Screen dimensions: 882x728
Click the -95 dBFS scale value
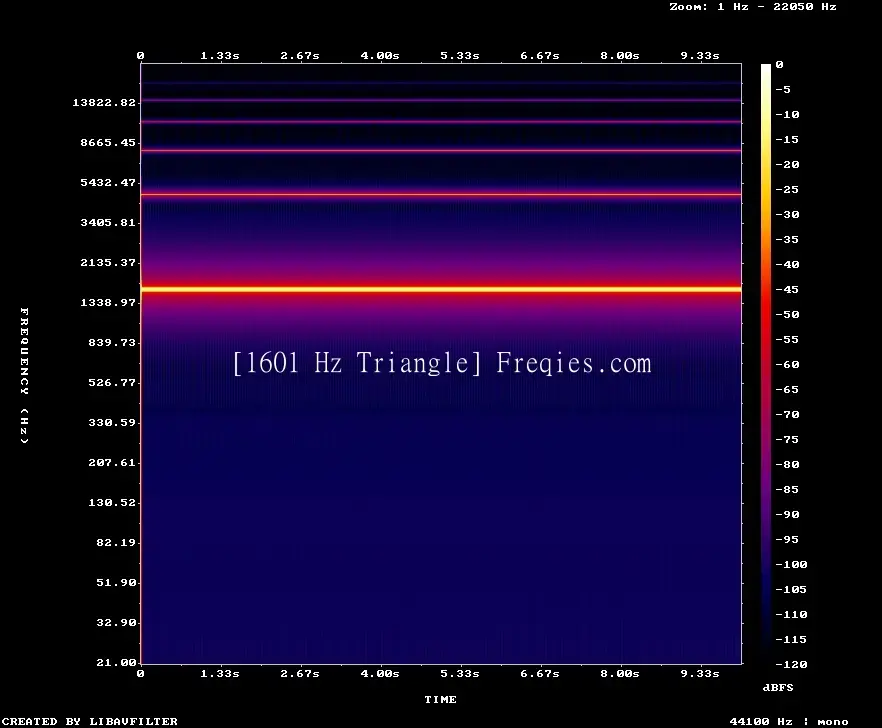787,540
